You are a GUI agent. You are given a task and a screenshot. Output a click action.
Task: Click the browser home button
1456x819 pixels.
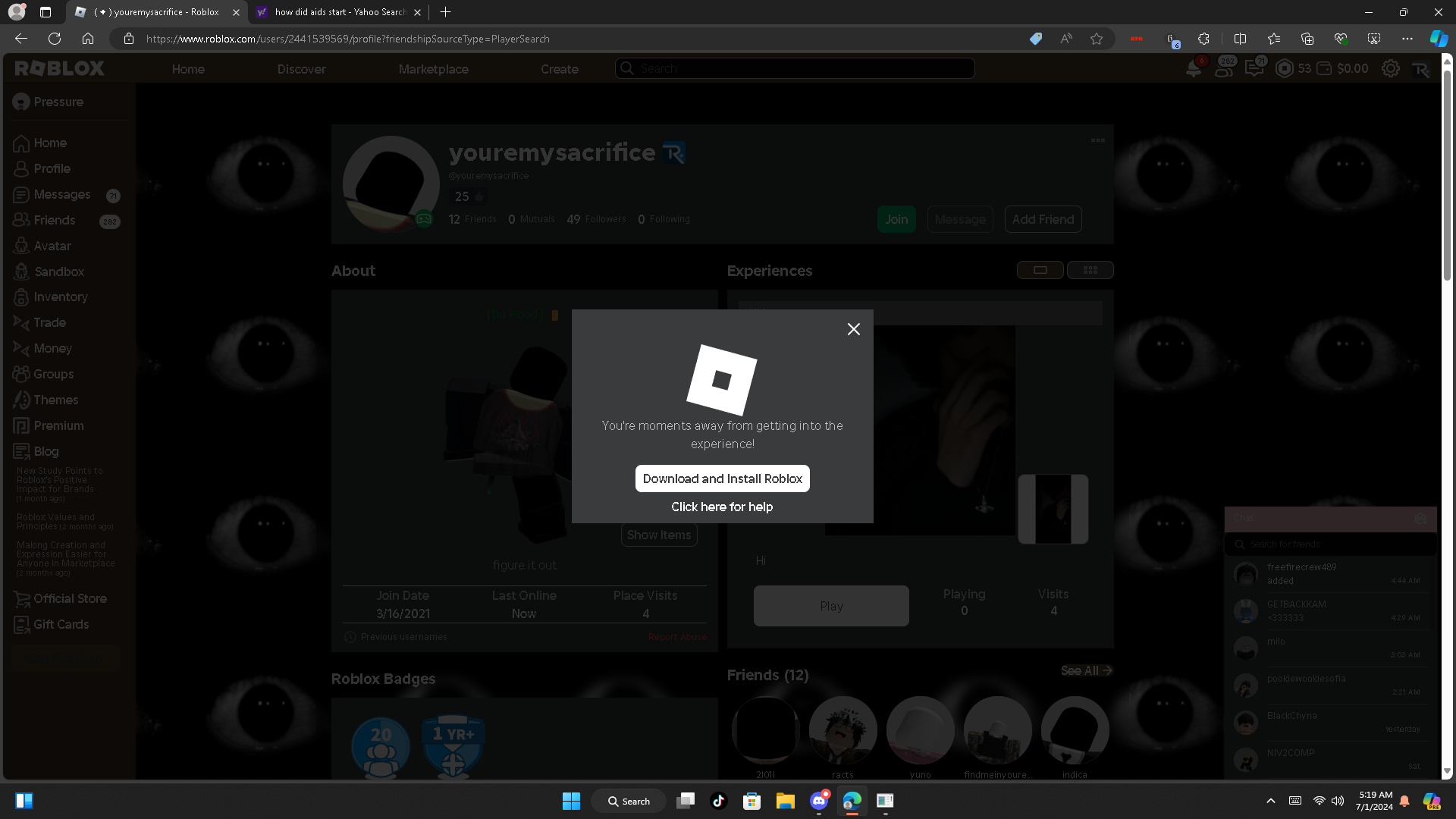click(x=88, y=39)
